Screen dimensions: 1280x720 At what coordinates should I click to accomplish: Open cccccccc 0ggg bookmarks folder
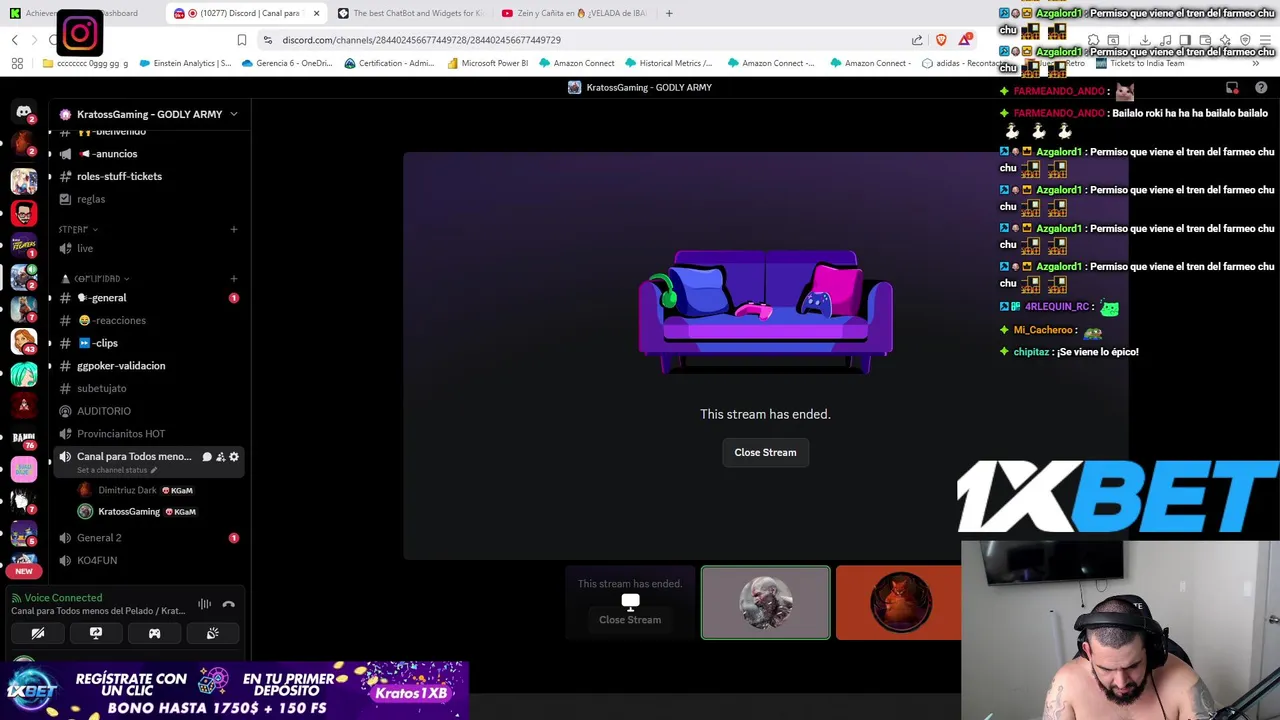(x=86, y=63)
